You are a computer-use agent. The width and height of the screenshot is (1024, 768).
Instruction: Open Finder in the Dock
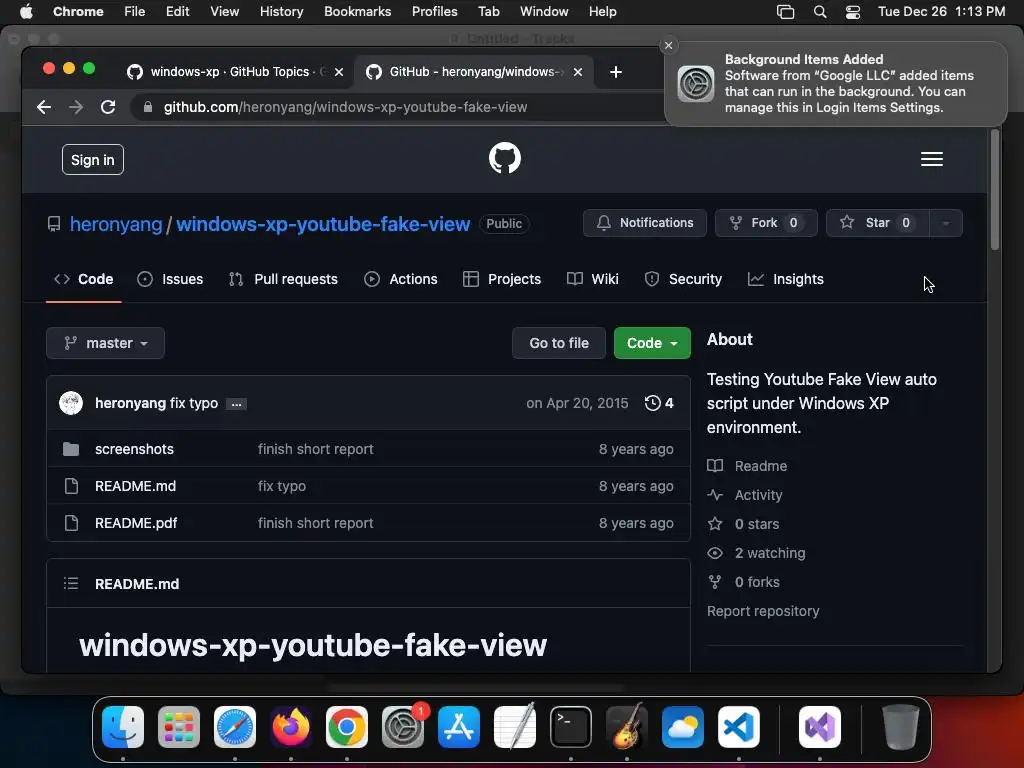pos(123,727)
